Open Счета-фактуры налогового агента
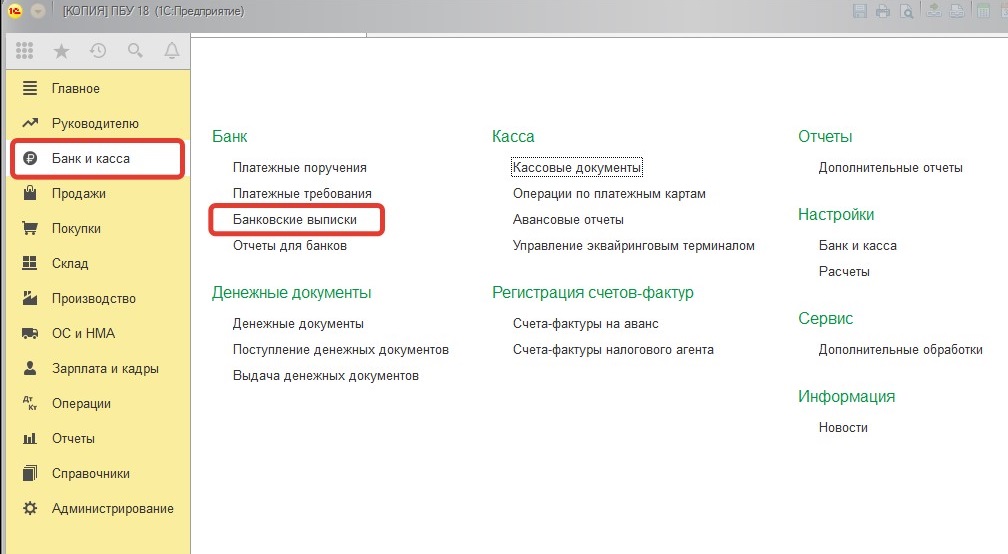This screenshot has width=1008, height=554. click(613, 350)
